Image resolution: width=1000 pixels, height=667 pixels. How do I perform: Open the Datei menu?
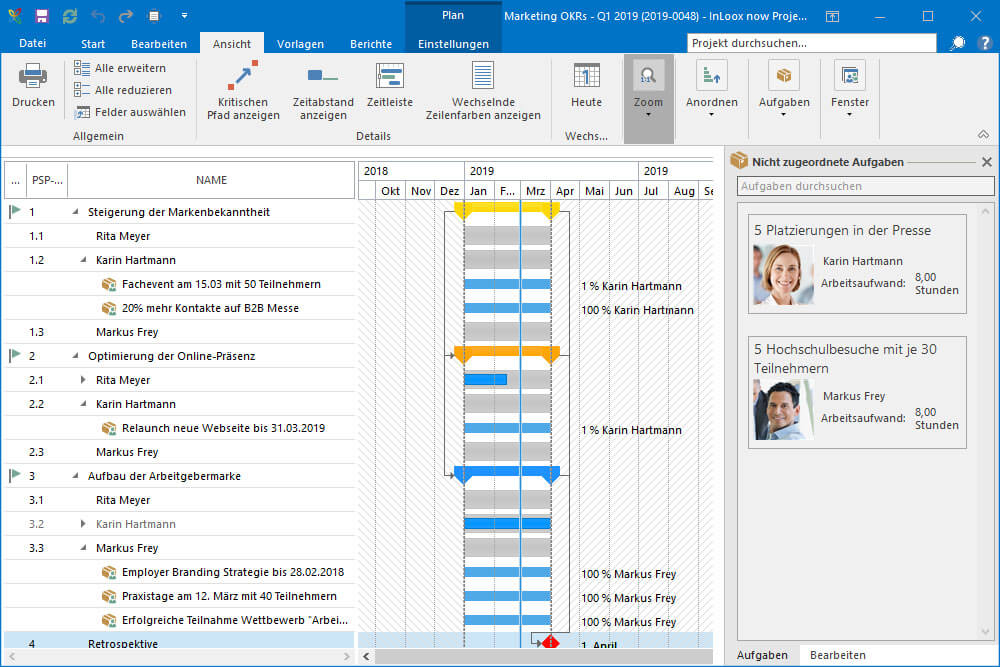tap(33, 43)
